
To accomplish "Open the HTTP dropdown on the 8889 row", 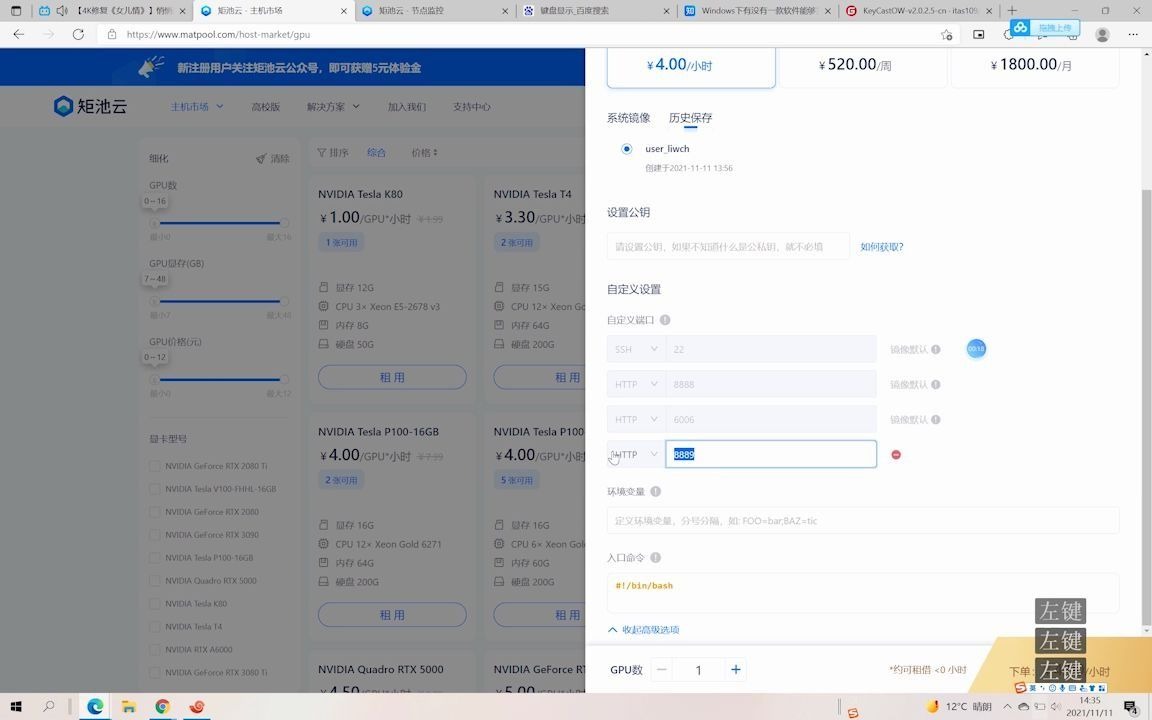I will (x=636, y=455).
